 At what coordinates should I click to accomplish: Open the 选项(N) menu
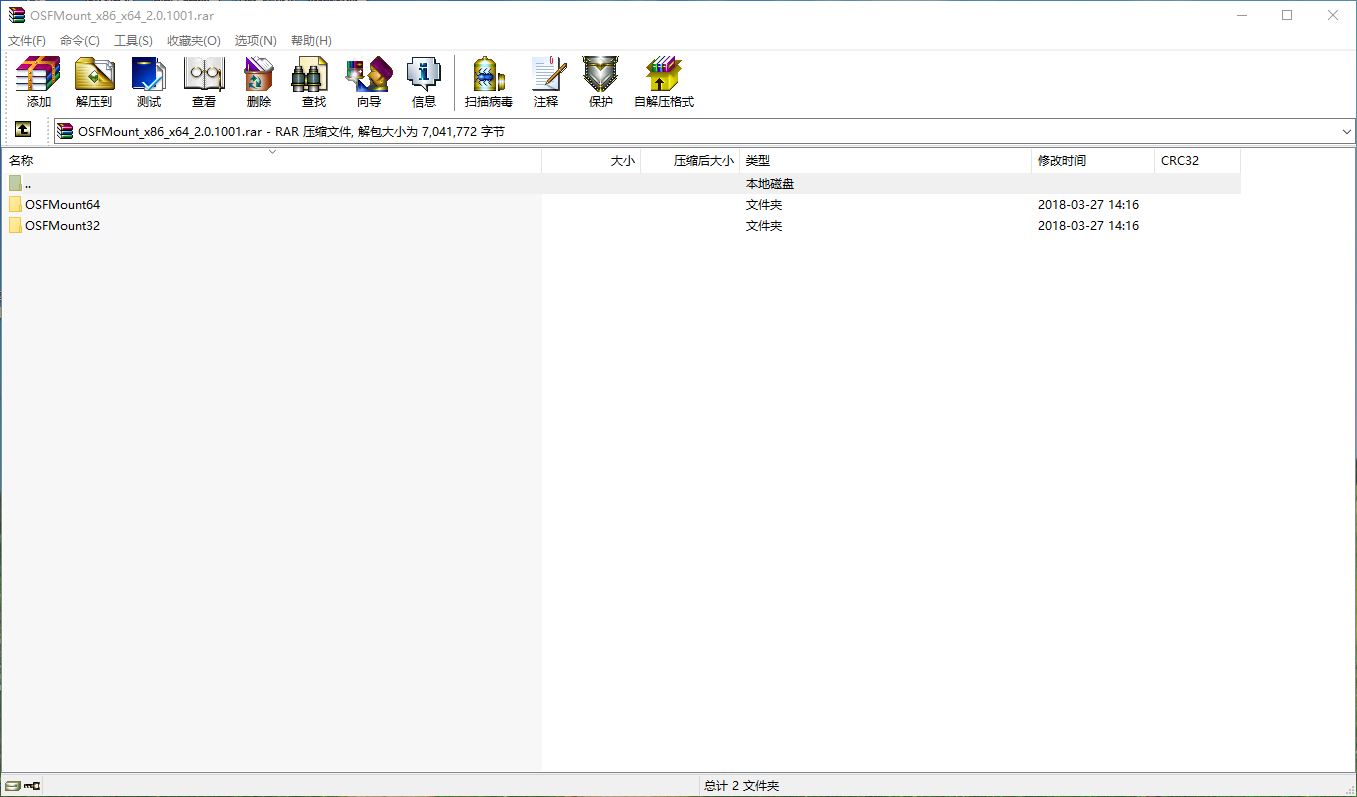(x=255, y=40)
